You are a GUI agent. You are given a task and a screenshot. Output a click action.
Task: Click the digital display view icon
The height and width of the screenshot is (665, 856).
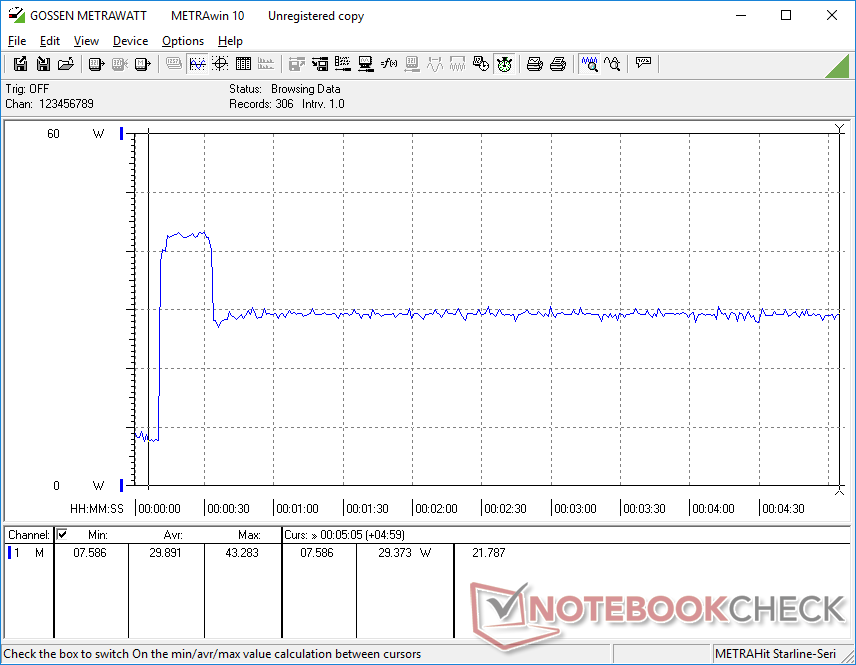pyautogui.click(x=174, y=64)
